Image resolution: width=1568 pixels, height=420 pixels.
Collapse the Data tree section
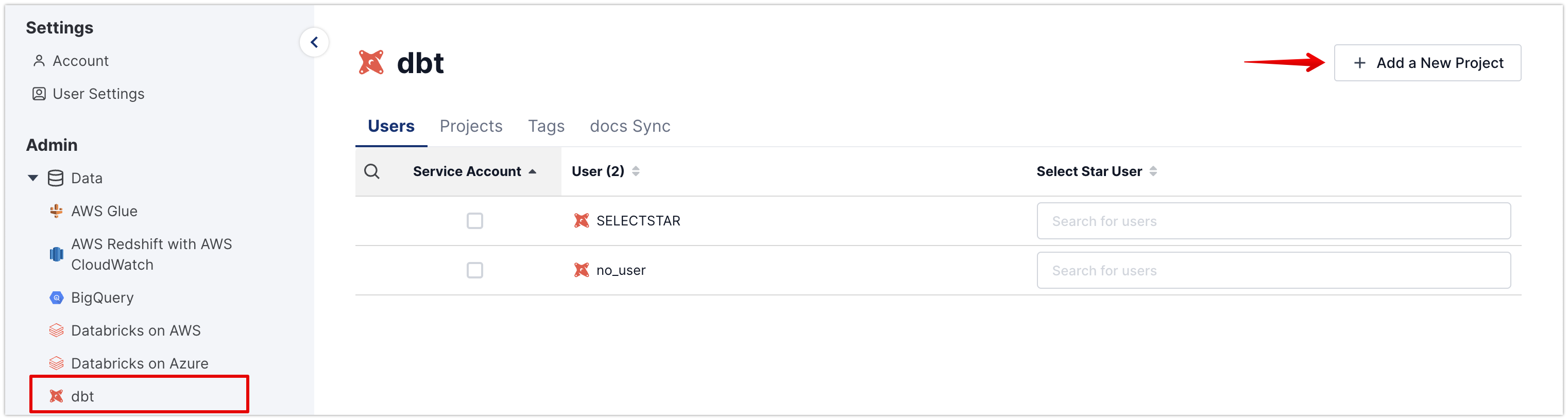click(33, 178)
